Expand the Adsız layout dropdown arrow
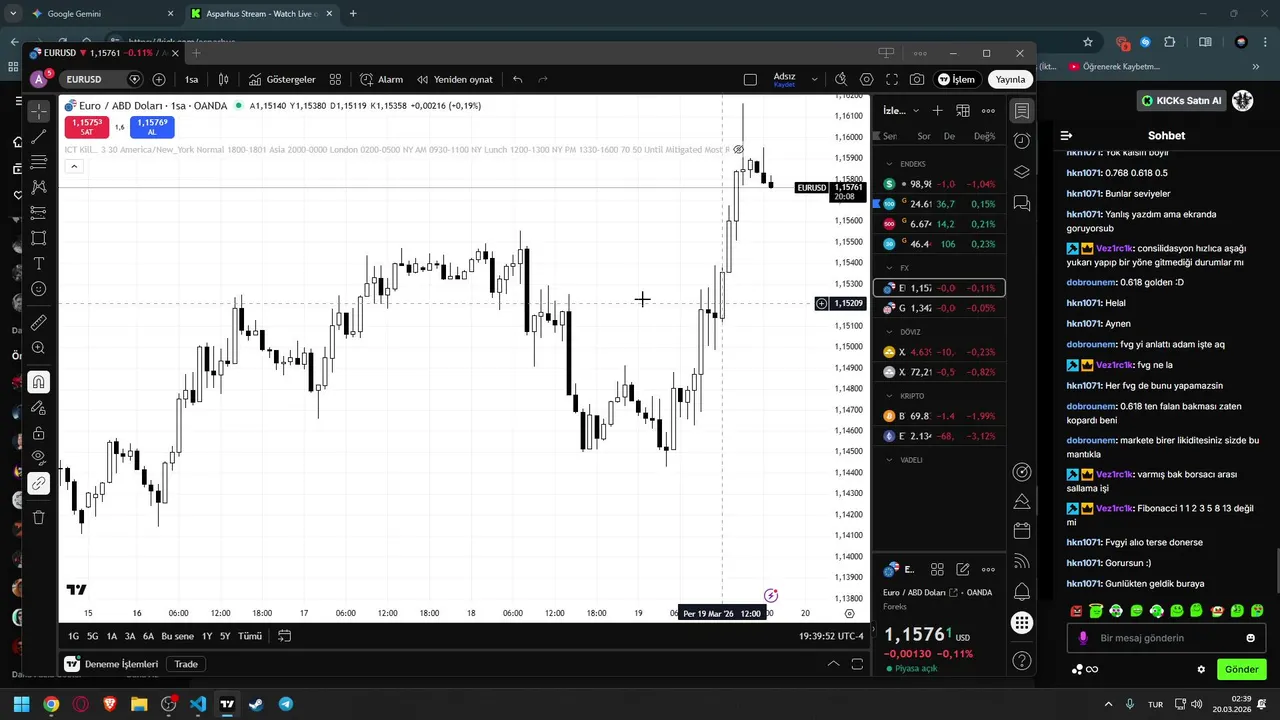This screenshot has width=1280, height=720. (814, 79)
